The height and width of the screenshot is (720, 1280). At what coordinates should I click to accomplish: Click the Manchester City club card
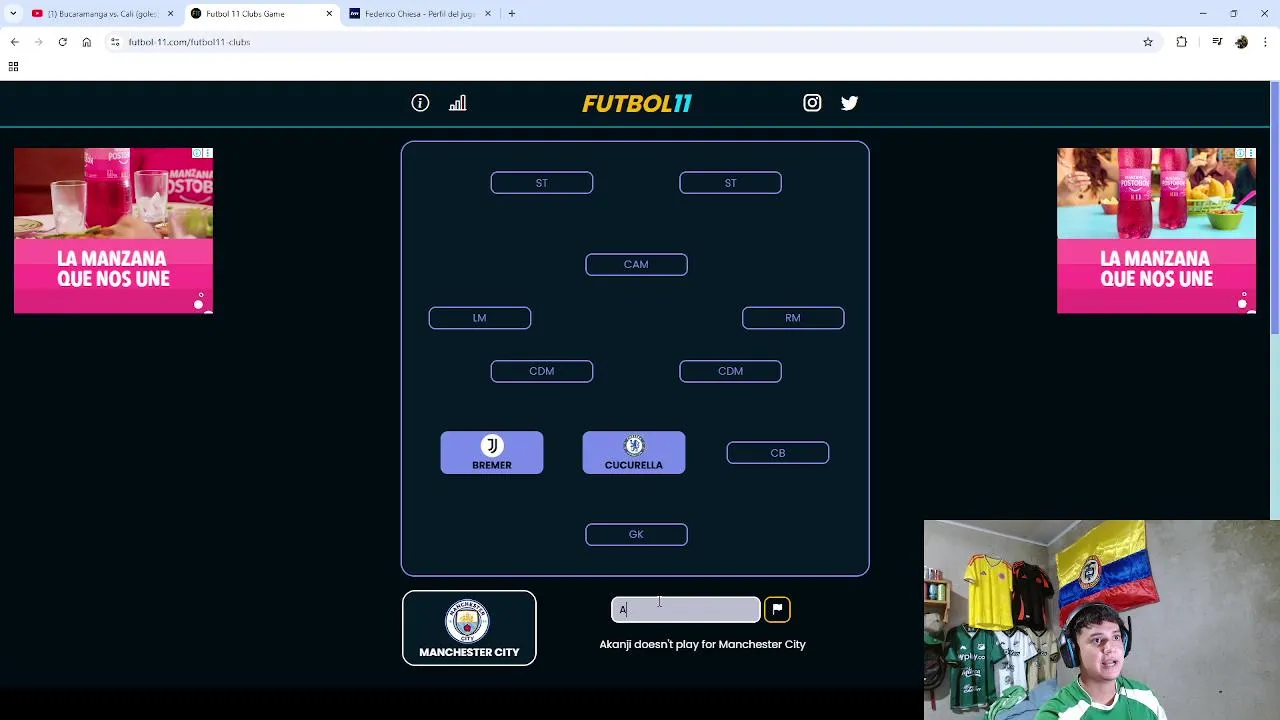(x=469, y=628)
